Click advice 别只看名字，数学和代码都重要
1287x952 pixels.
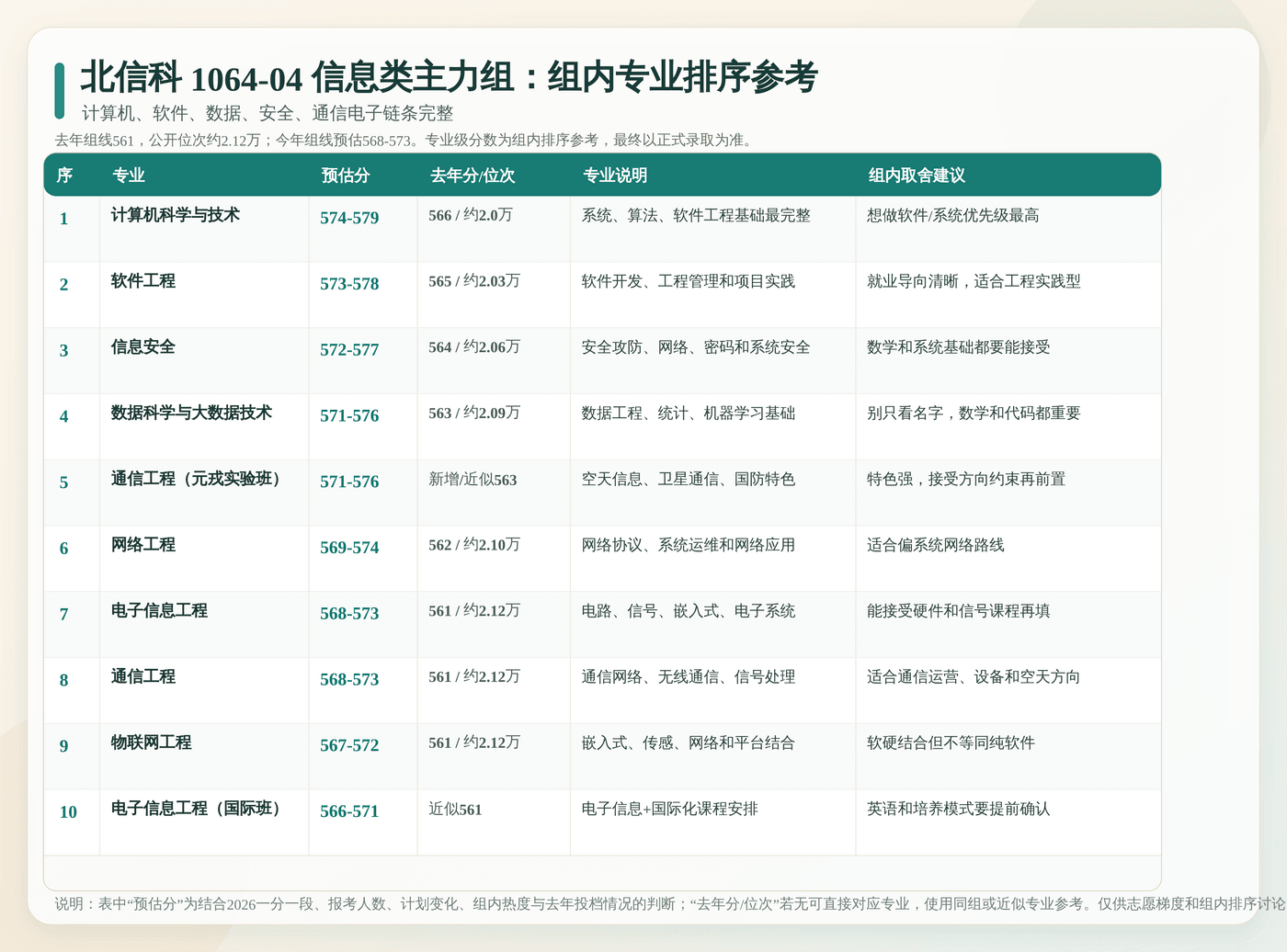pyautogui.click(x=974, y=413)
